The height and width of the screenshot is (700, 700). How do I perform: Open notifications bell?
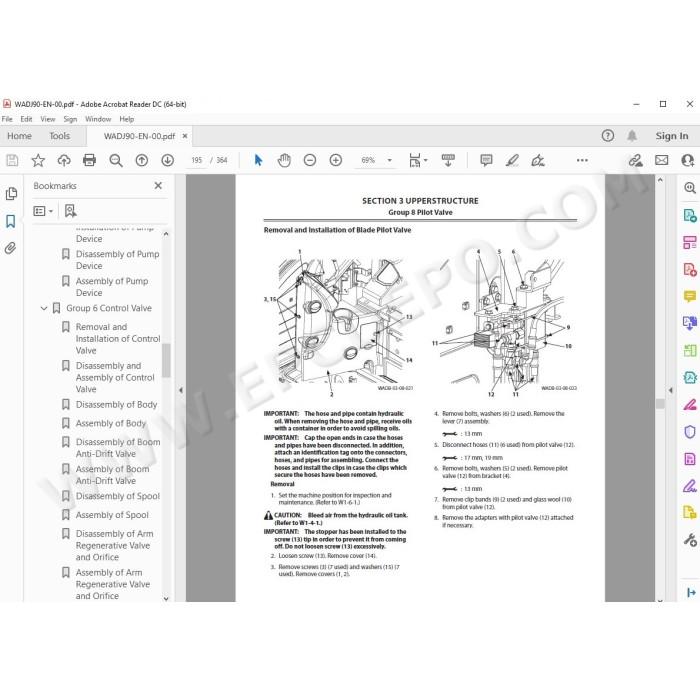point(632,136)
